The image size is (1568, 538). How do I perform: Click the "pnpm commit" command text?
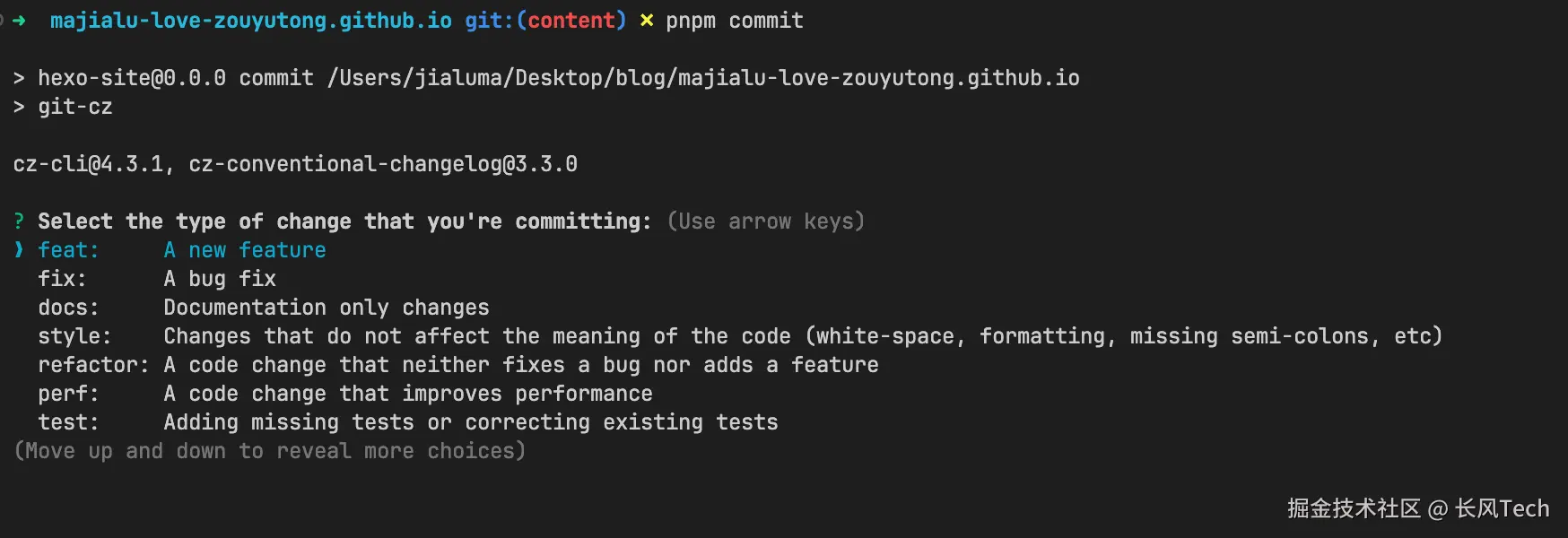(x=734, y=21)
